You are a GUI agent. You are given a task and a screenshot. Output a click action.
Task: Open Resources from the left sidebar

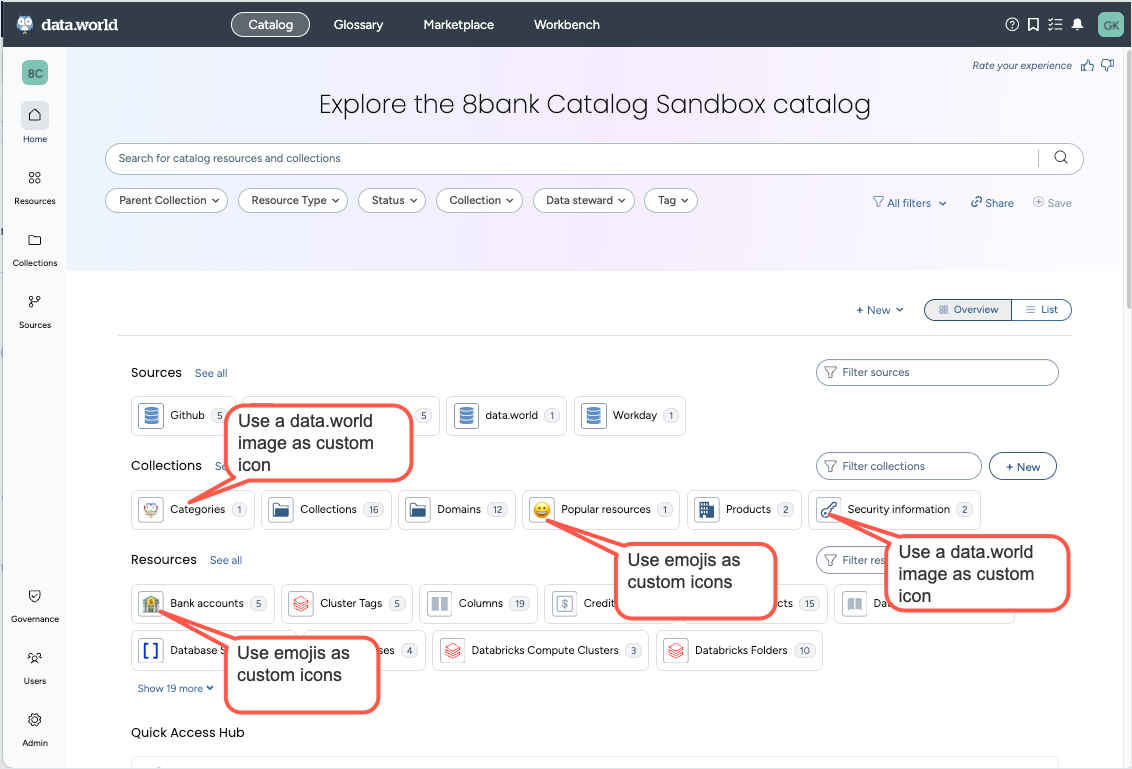[35, 178]
